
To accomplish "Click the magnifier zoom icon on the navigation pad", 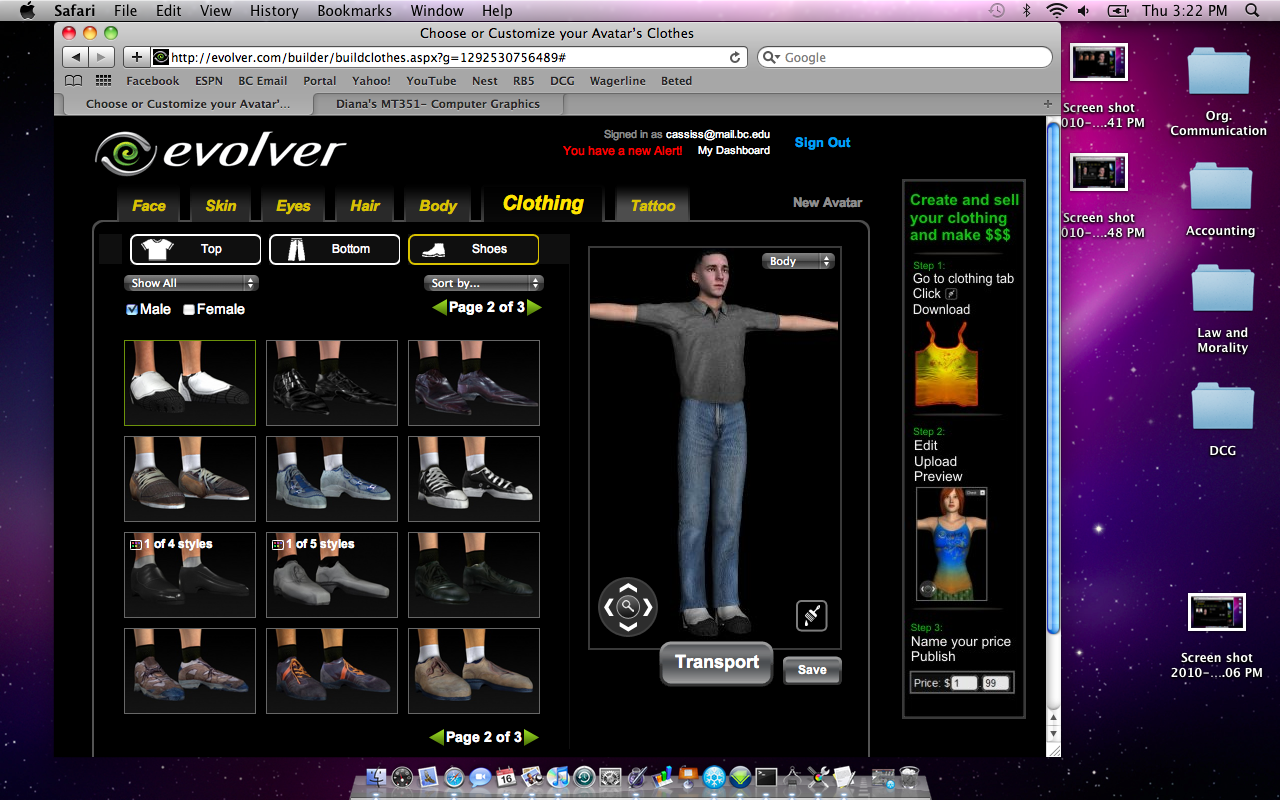I will click(628, 606).
